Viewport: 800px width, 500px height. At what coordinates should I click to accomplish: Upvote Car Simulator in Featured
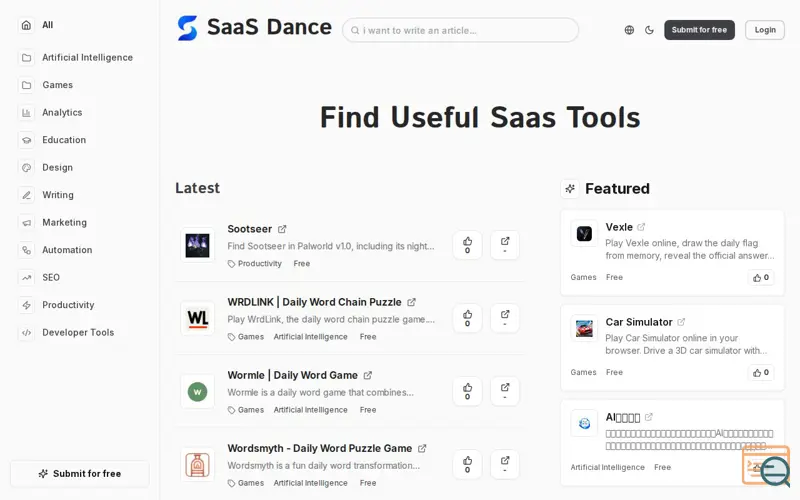pos(761,372)
